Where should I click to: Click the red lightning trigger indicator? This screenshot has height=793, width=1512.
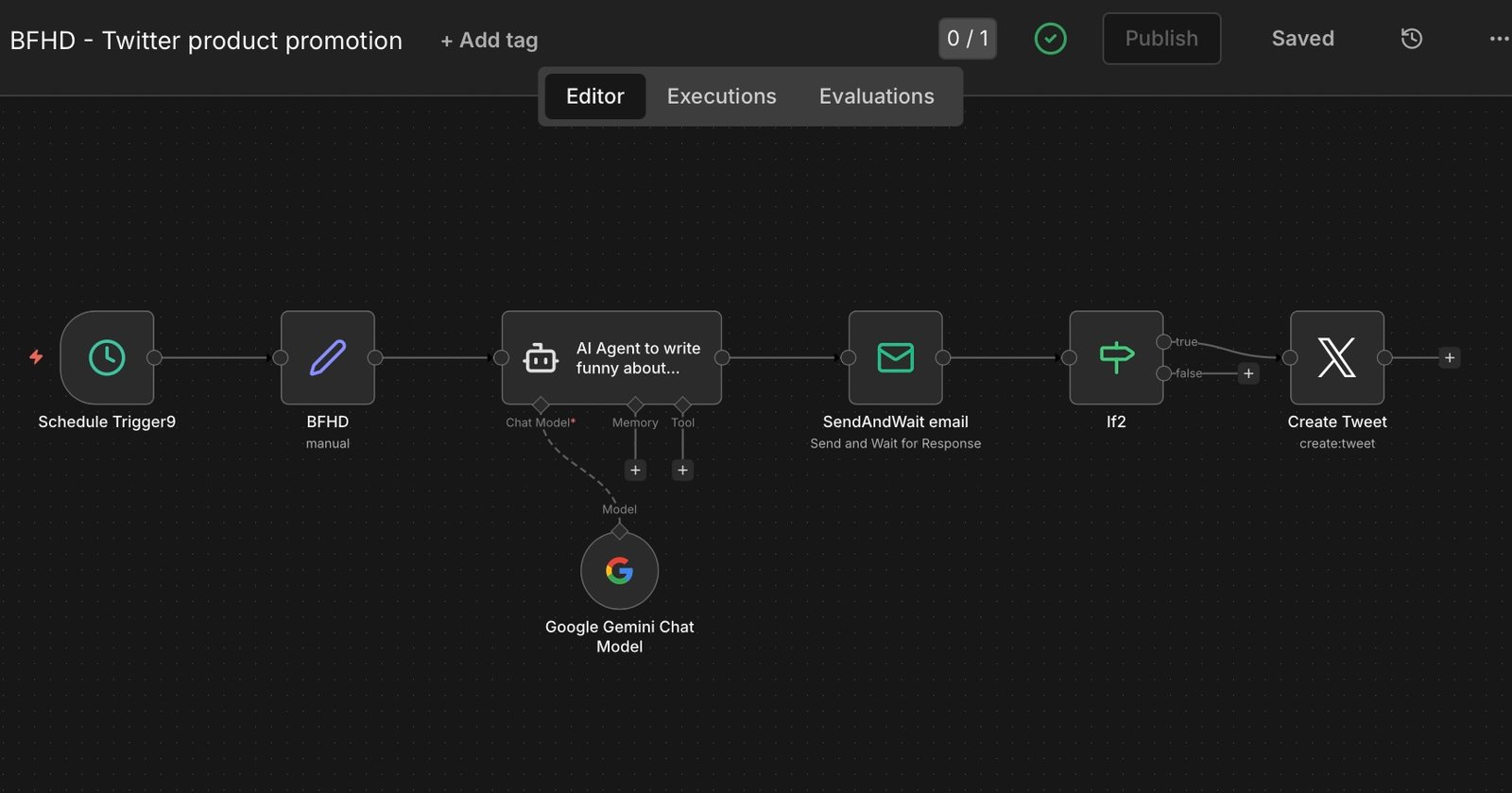pyautogui.click(x=36, y=356)
